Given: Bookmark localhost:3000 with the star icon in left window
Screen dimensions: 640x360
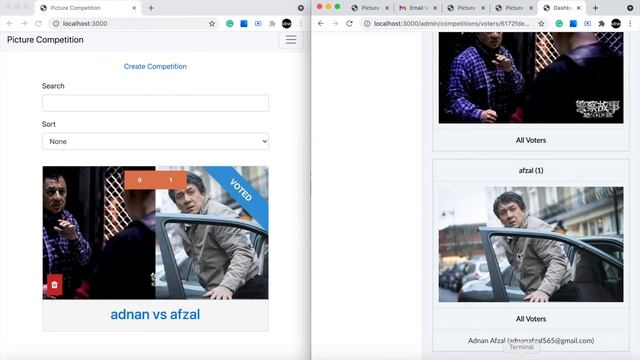Looking at the screenshot, I should coord(212,24).
